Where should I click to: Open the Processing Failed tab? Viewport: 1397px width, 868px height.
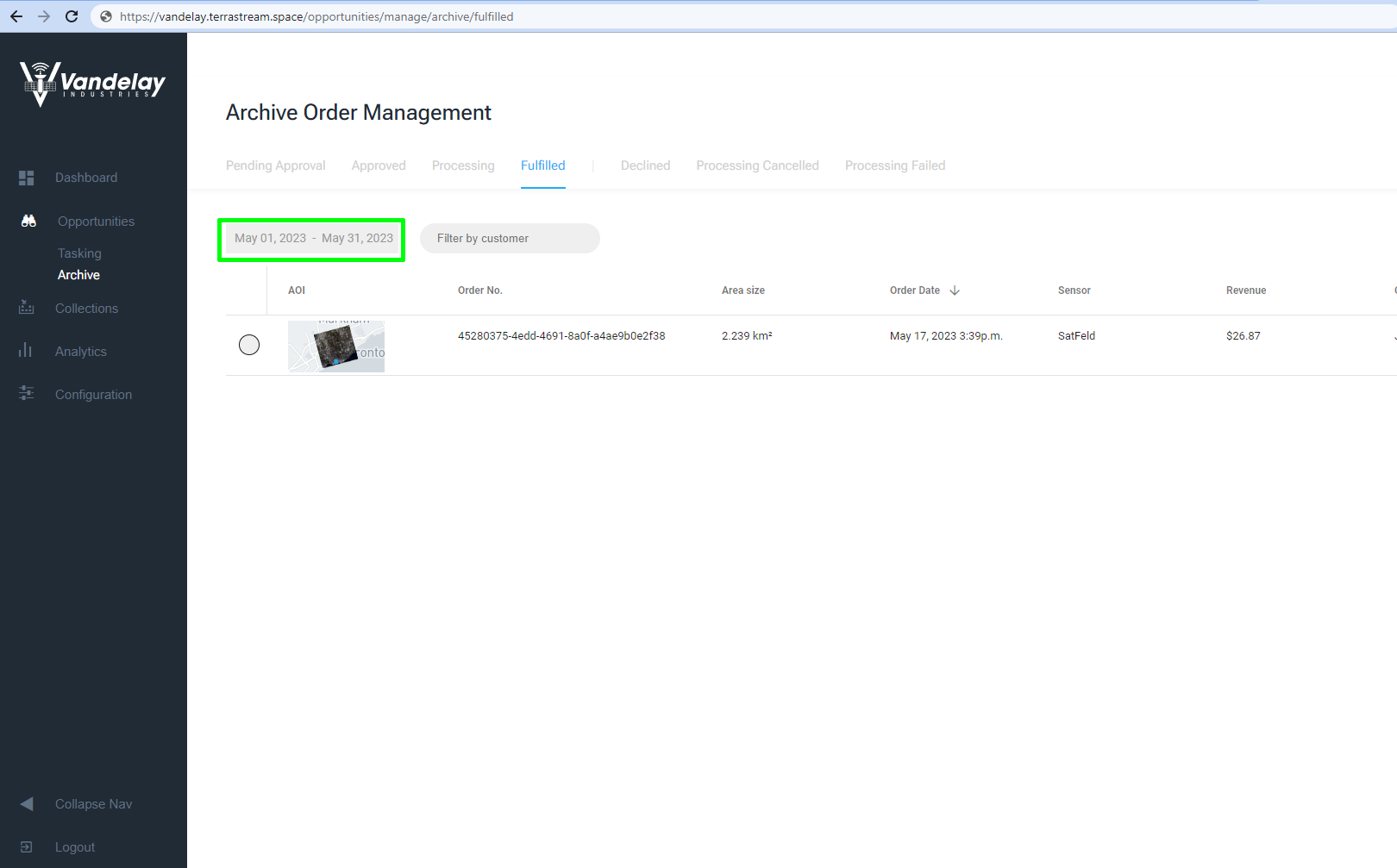895,165
